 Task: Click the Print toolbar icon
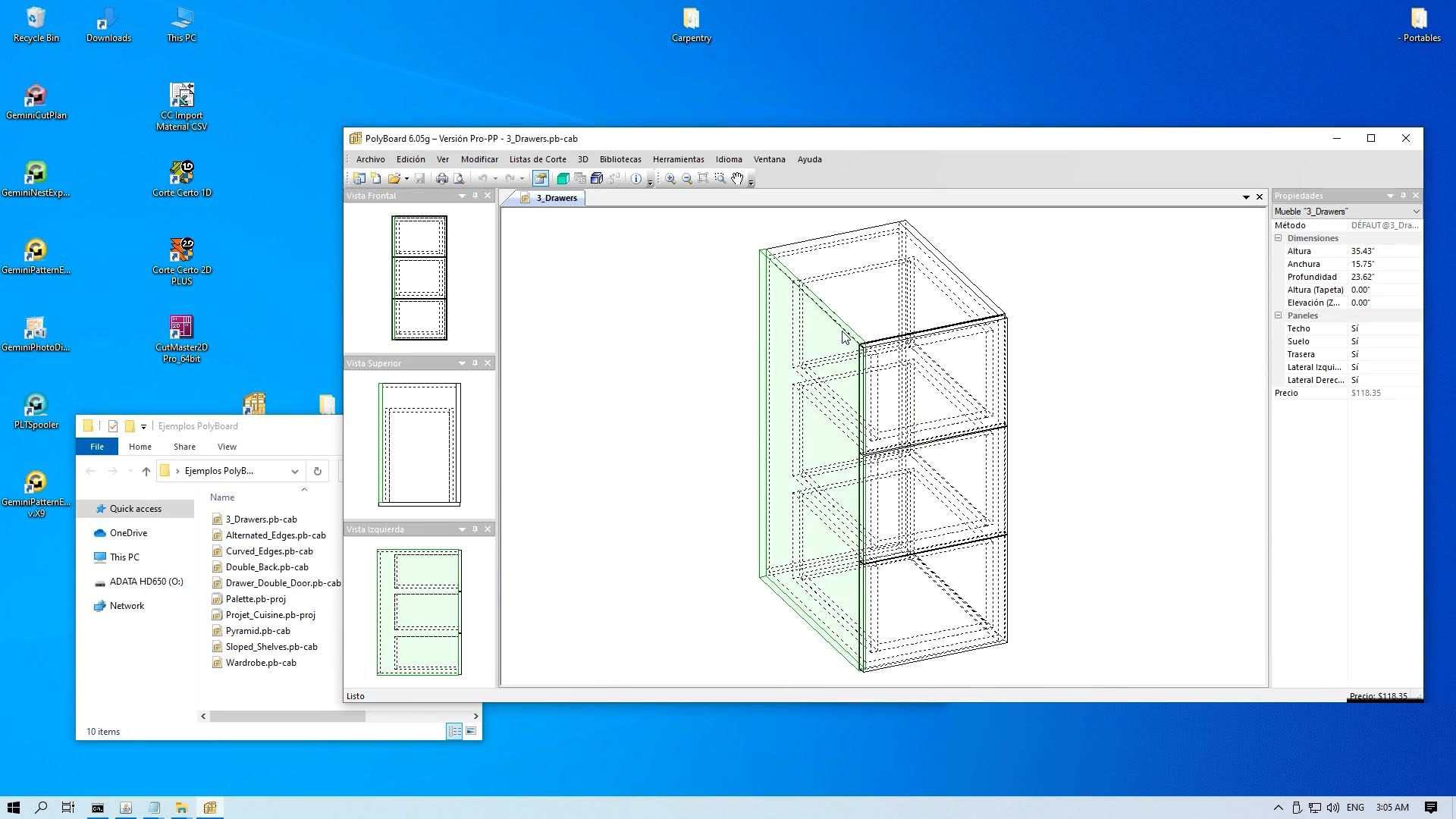[x=442, y=179]
